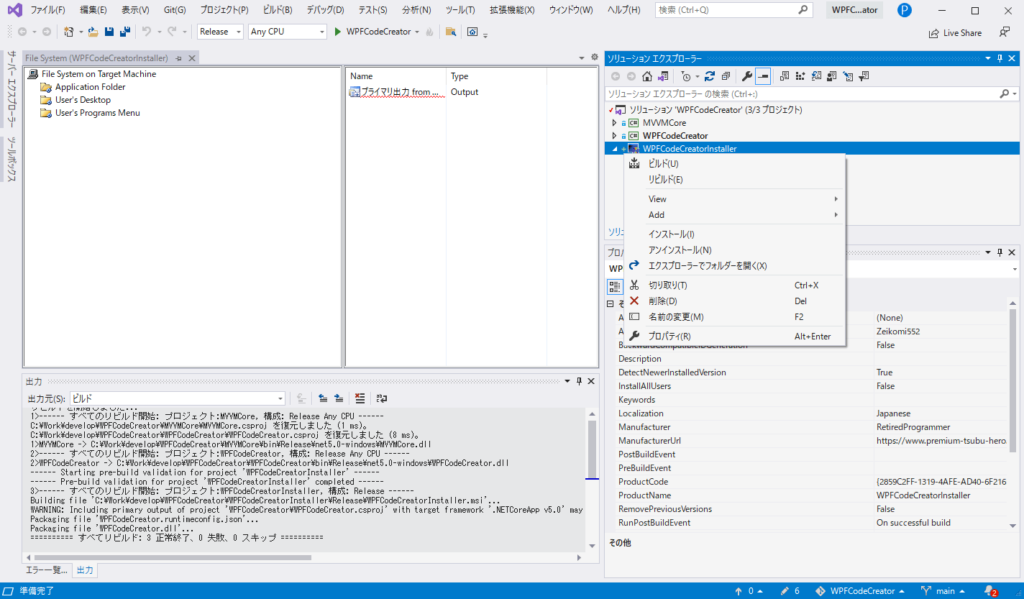Click the Home icon in Solution Explorer
This screenshot has width=1024, height=599.
coord(647,76)
